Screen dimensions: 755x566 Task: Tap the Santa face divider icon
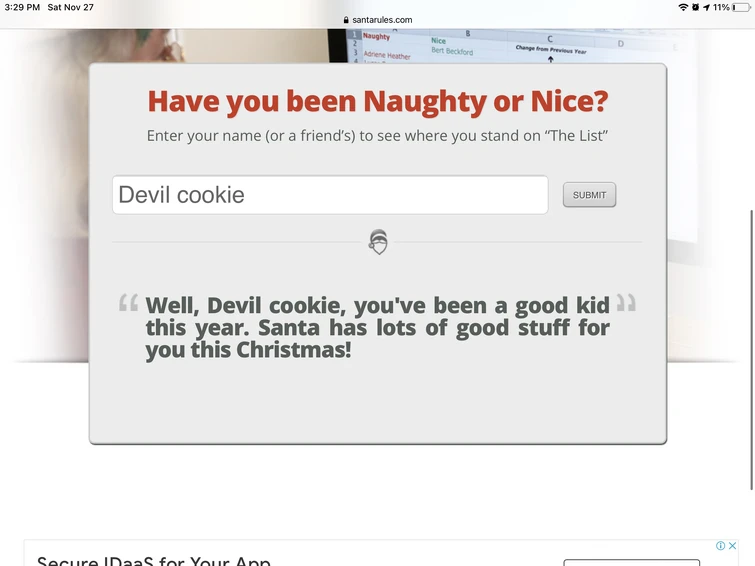[x=378, y=242]
